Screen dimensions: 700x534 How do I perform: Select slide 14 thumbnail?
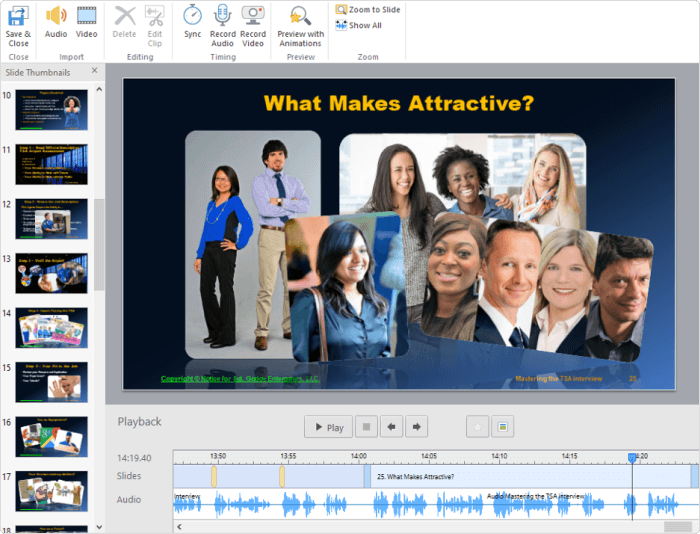click(x=51, y=328)
